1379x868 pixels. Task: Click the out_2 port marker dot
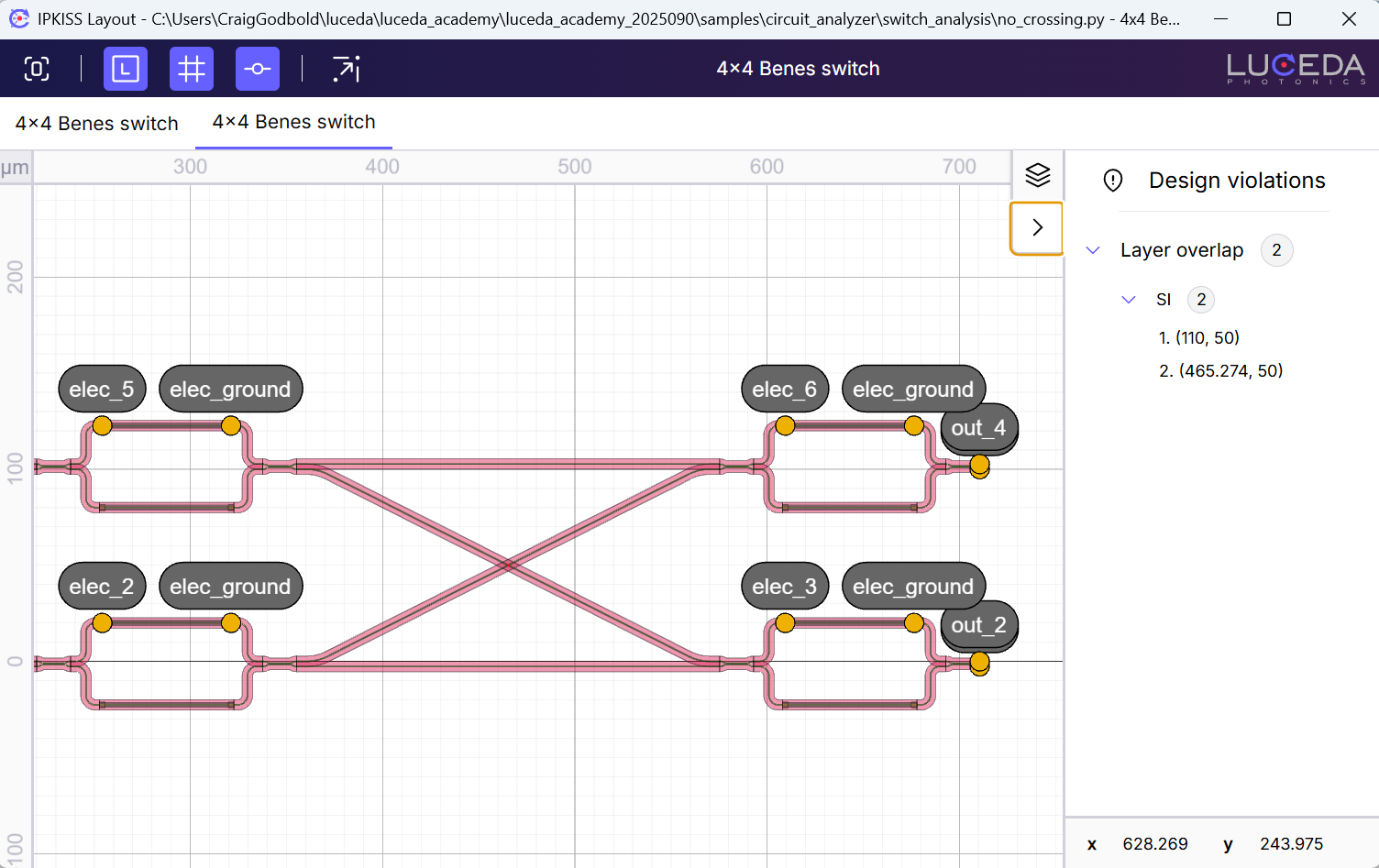[979, 662]
